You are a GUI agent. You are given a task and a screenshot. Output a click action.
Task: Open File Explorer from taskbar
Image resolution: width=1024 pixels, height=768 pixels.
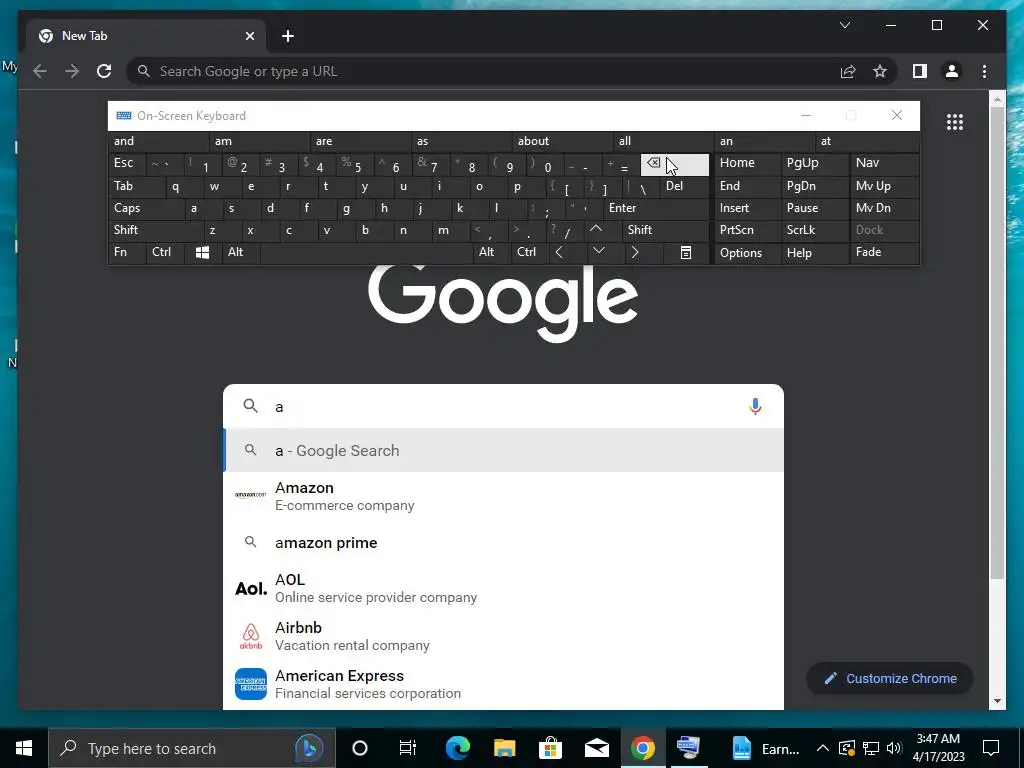[504, 748]
